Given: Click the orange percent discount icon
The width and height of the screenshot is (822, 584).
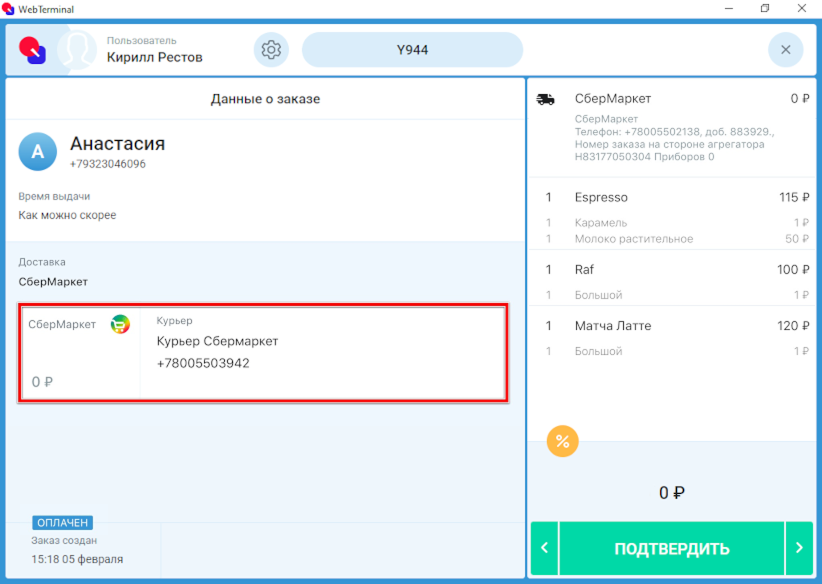Looking at the screenshot, I should 563,441.
